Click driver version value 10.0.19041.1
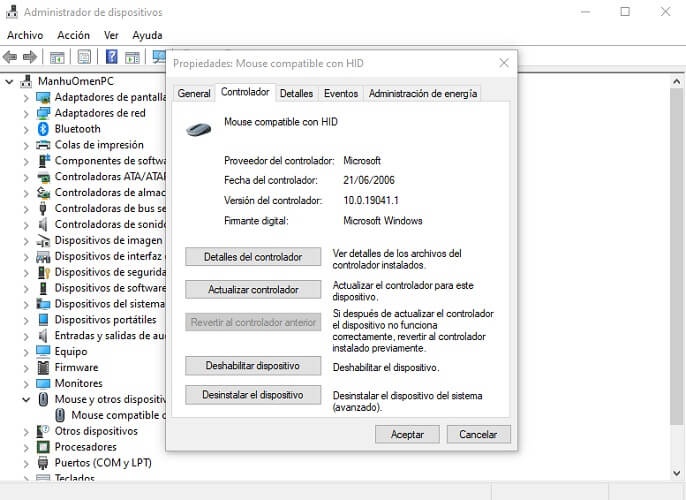The height and width of the screenshot is (500, 686). (x=371, y=200)
